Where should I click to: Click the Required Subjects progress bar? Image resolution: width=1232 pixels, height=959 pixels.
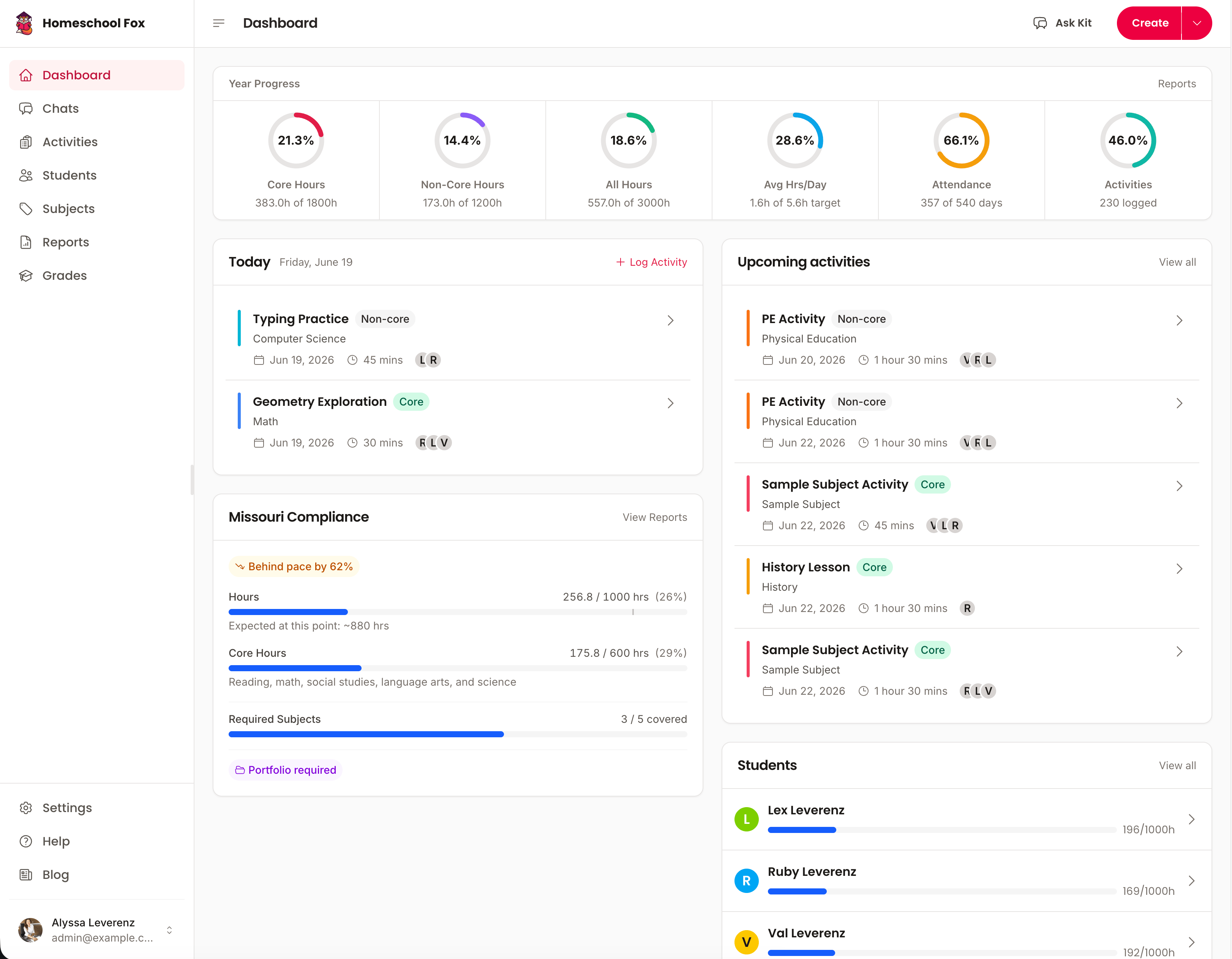(x=458, y=735)
